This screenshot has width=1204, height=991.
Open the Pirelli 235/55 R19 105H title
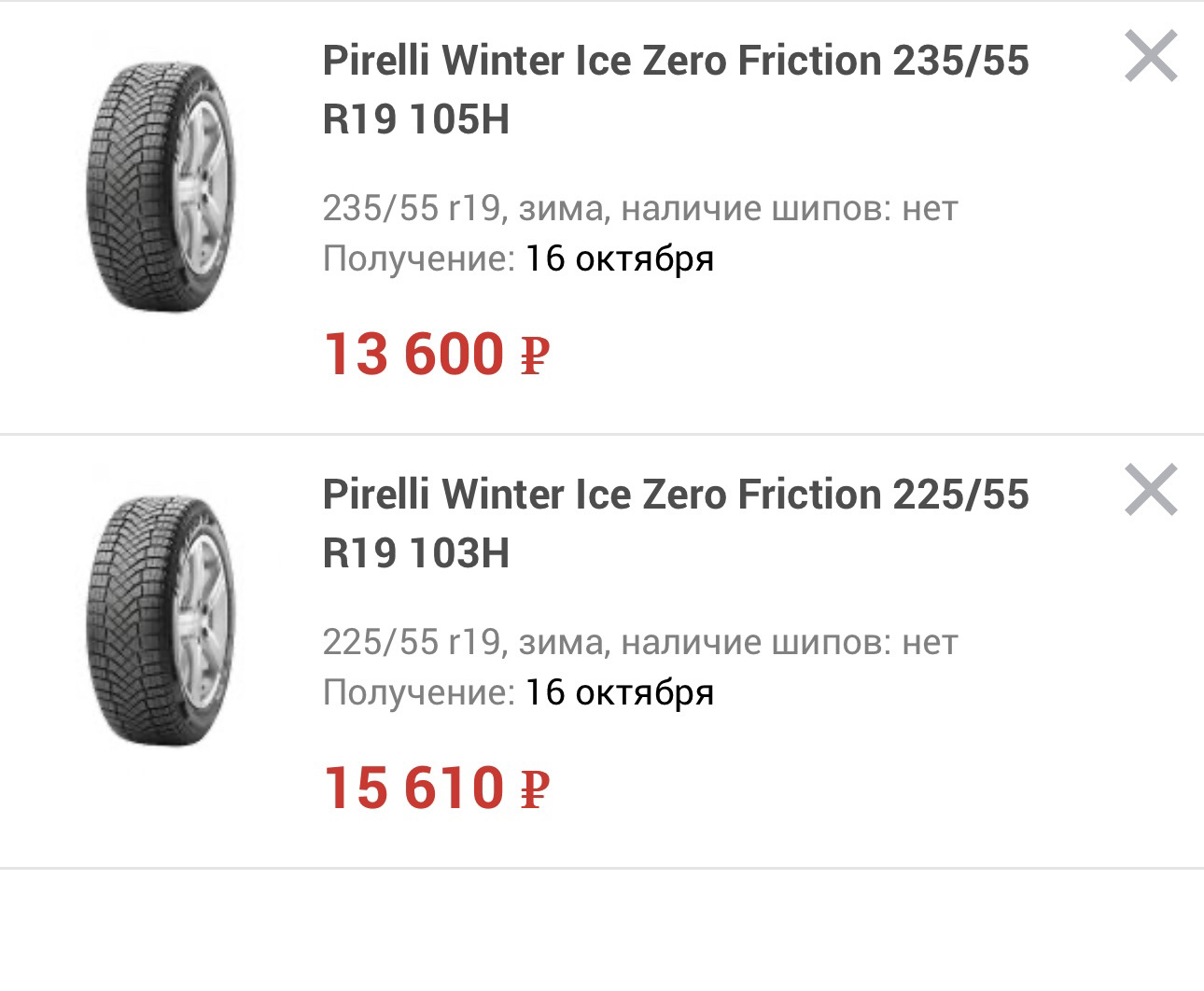click(x=675, y=90)
